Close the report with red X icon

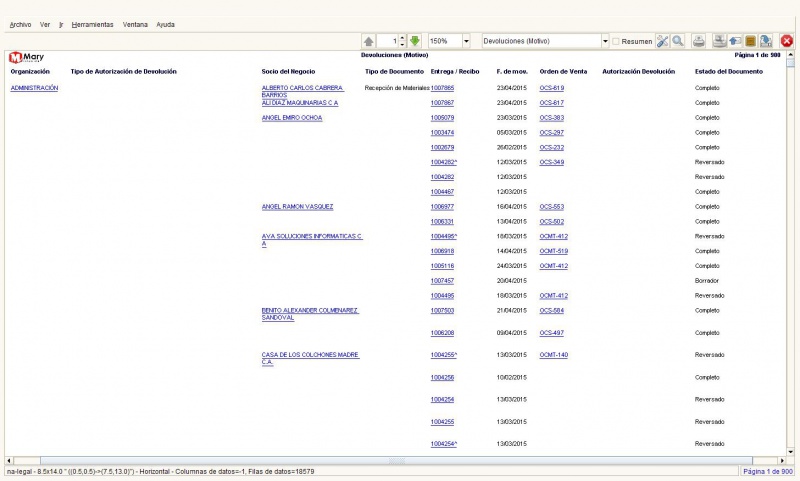[x=787, y=41]
